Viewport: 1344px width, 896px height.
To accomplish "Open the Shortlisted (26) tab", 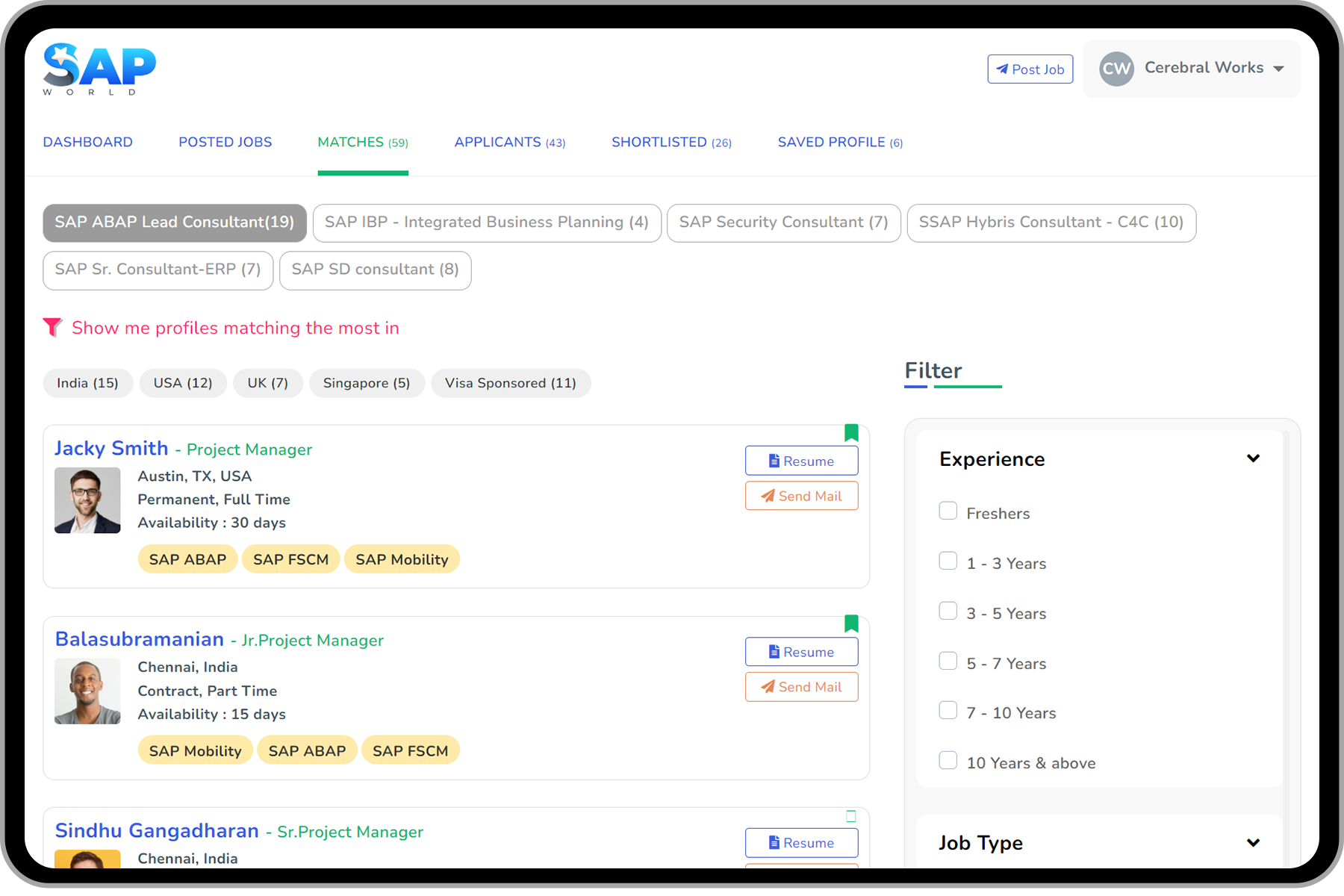I will click(x=671, y=142).
